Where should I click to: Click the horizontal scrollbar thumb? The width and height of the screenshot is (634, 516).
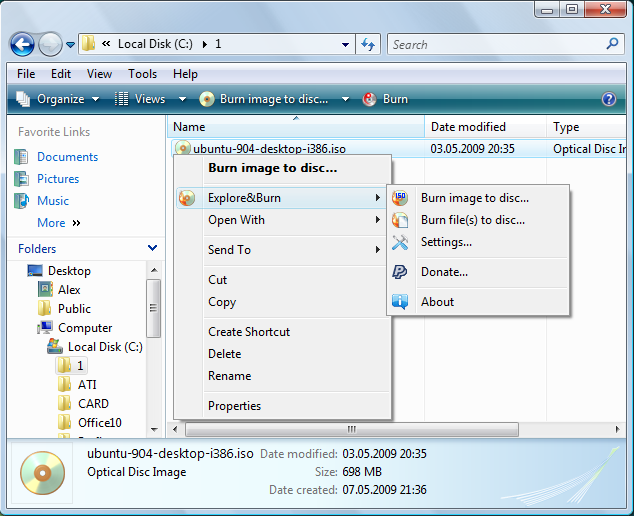pyautogui.click(x=352, y=429)
